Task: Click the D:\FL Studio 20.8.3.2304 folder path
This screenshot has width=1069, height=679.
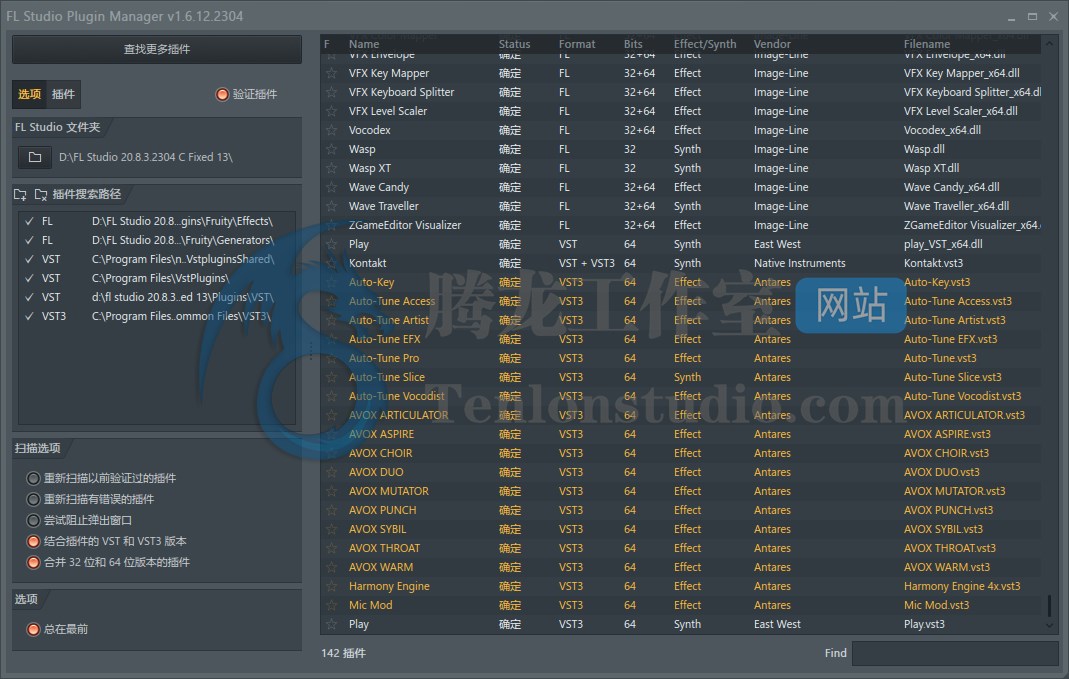Action: [x=146, y=157]
